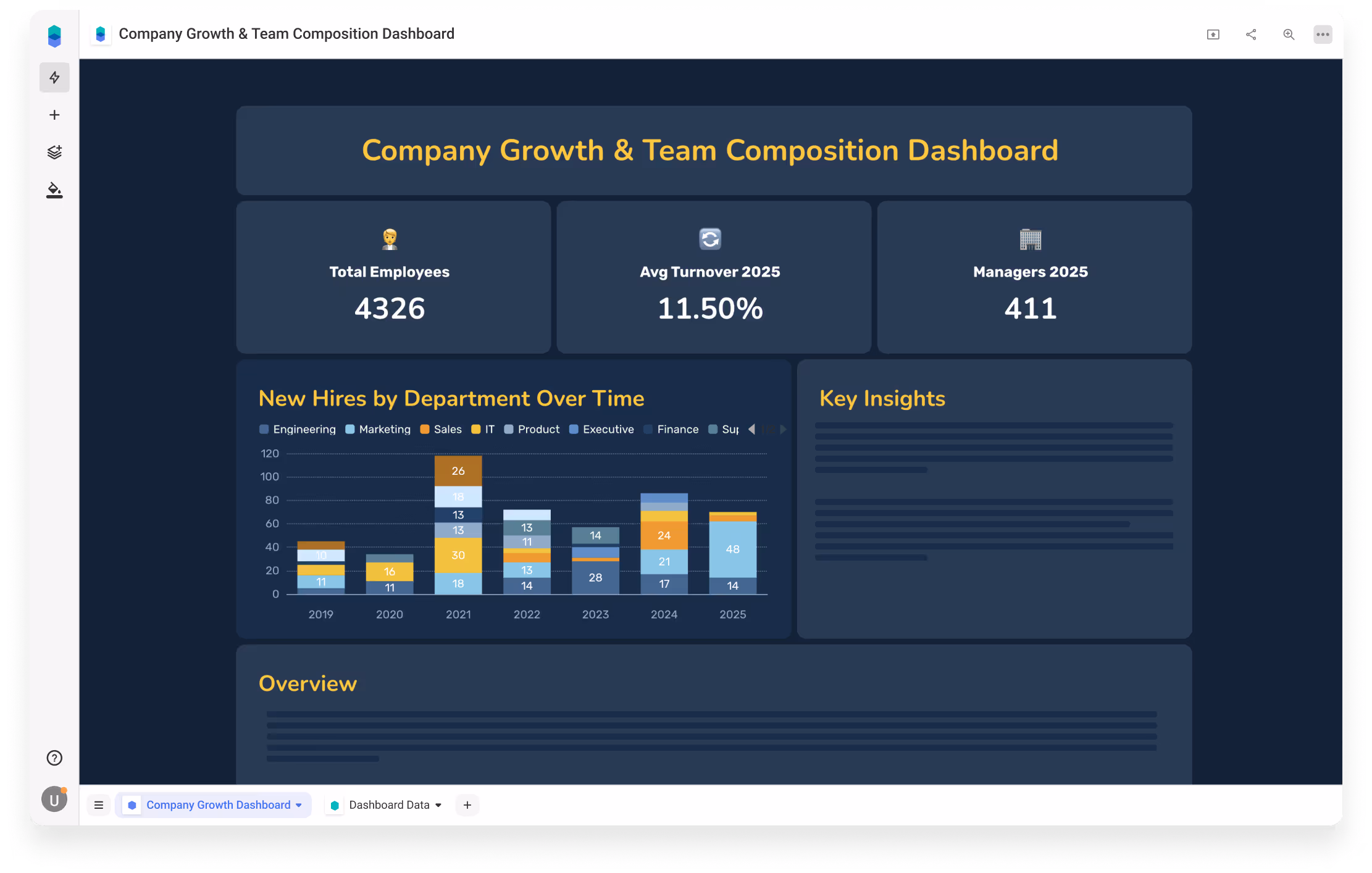Open the layers add icon in sidebar
Viewport: 1372px width, 873px height.
(x=54, y=152)
